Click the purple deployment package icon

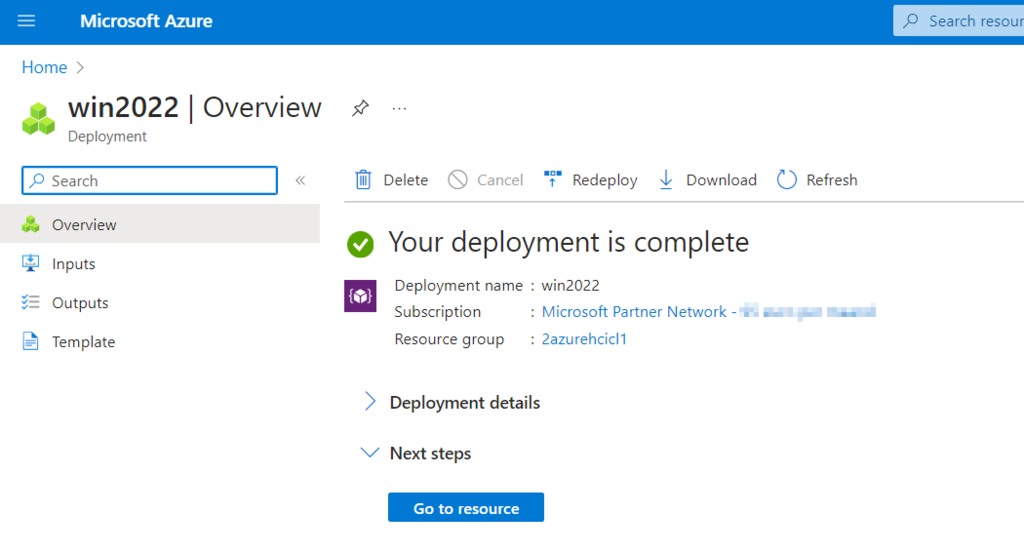(x=360, y=296)
